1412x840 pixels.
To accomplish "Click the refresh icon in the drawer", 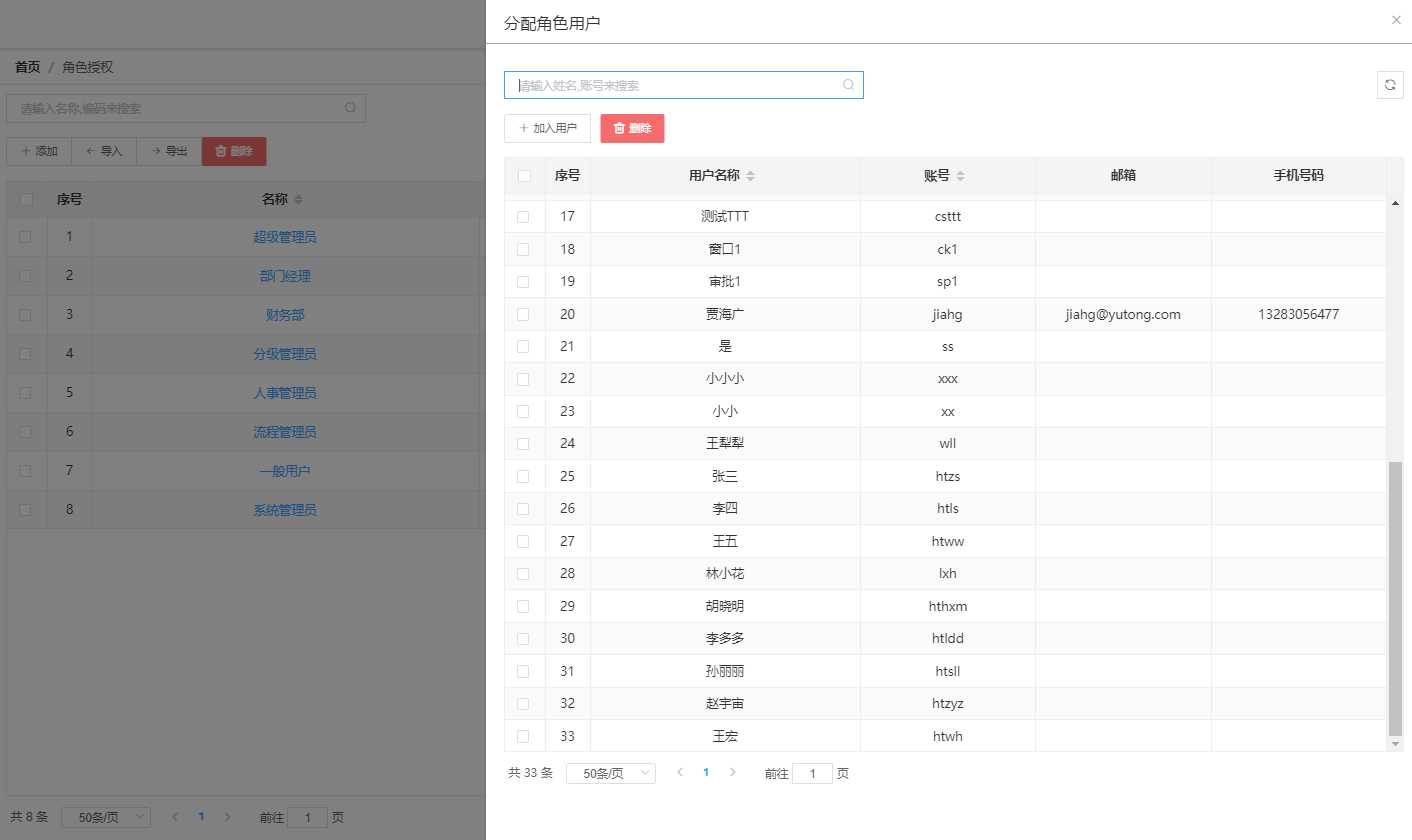I will [x=1390, y=85].
